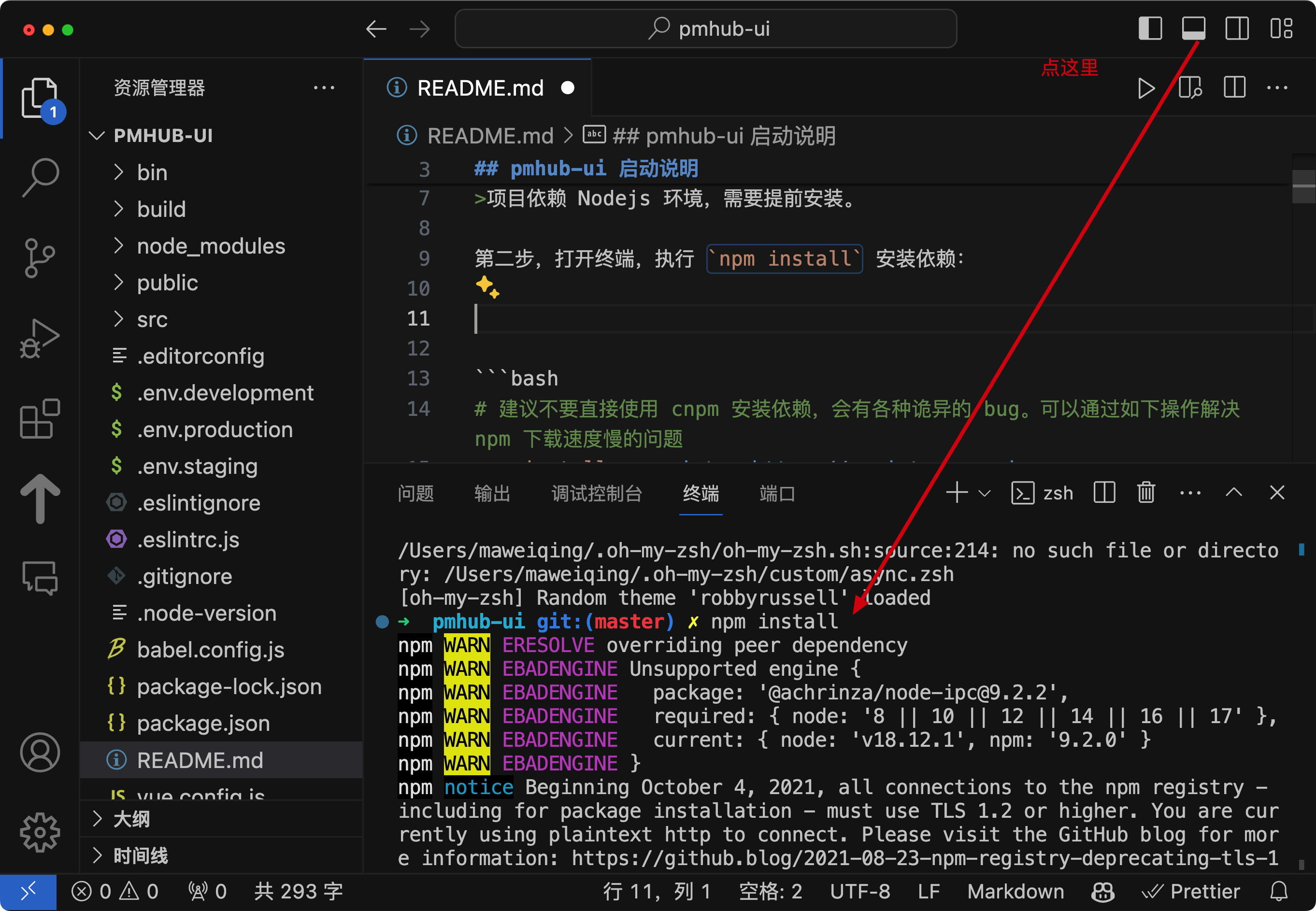The image size is (1316, 911).
Task: Maximize the panel with the caret icon
Action: [1234, 492]
